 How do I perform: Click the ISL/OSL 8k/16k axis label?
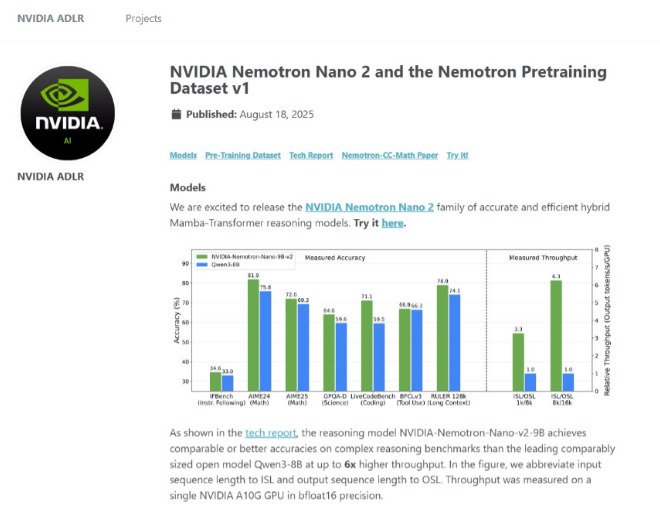point(562,399)
